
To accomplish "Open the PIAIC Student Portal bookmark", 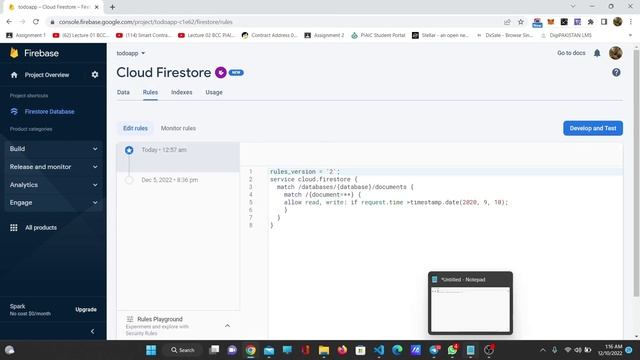I will [x=378, y=36].
